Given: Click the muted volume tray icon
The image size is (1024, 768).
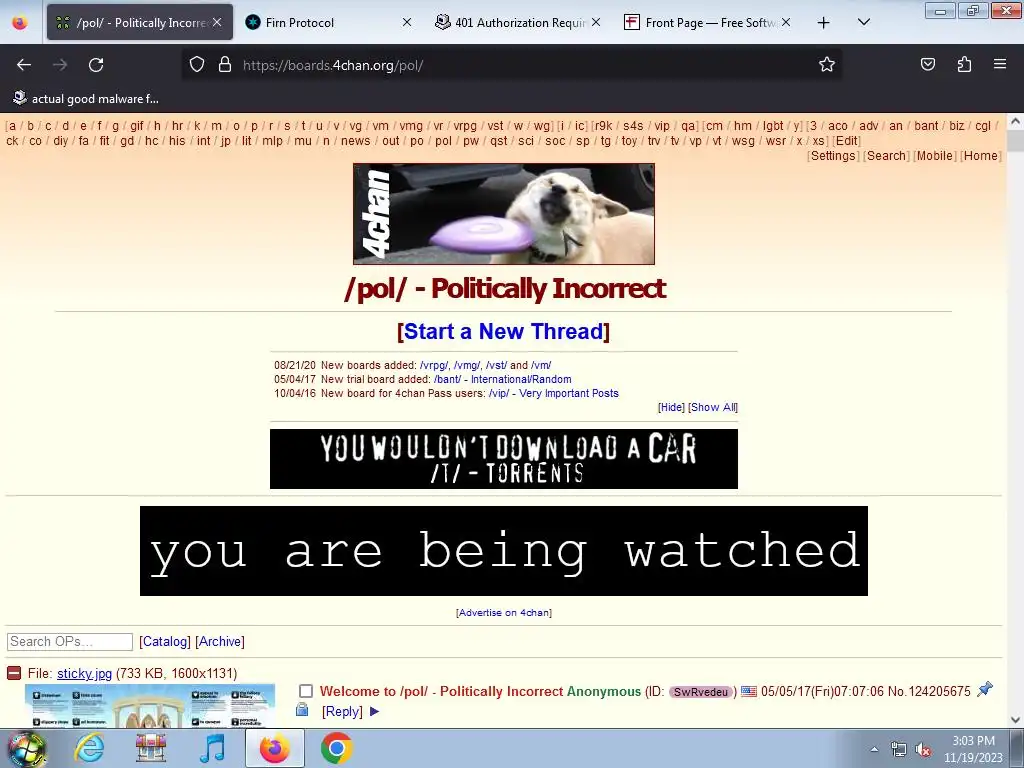Looking at the screenshot, I should [x=923, y=749].
